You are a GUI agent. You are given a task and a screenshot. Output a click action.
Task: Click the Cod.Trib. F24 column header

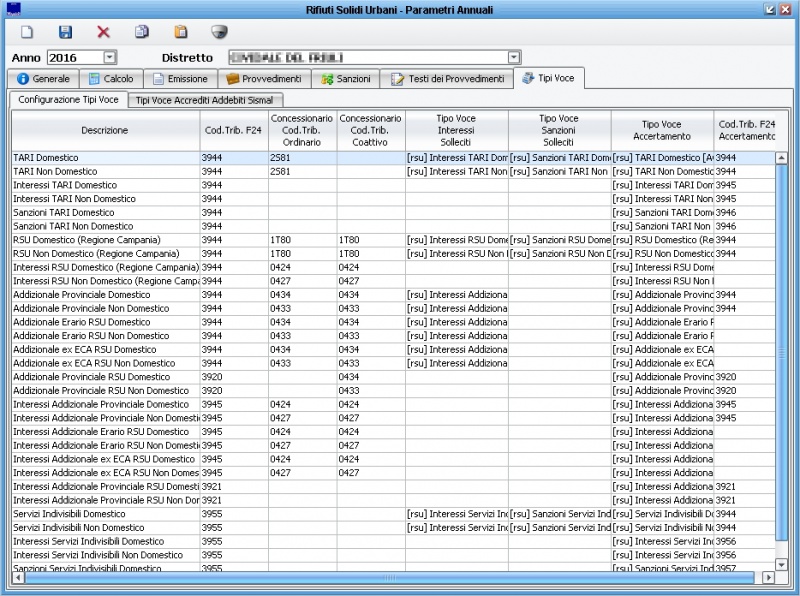point(233,130)
